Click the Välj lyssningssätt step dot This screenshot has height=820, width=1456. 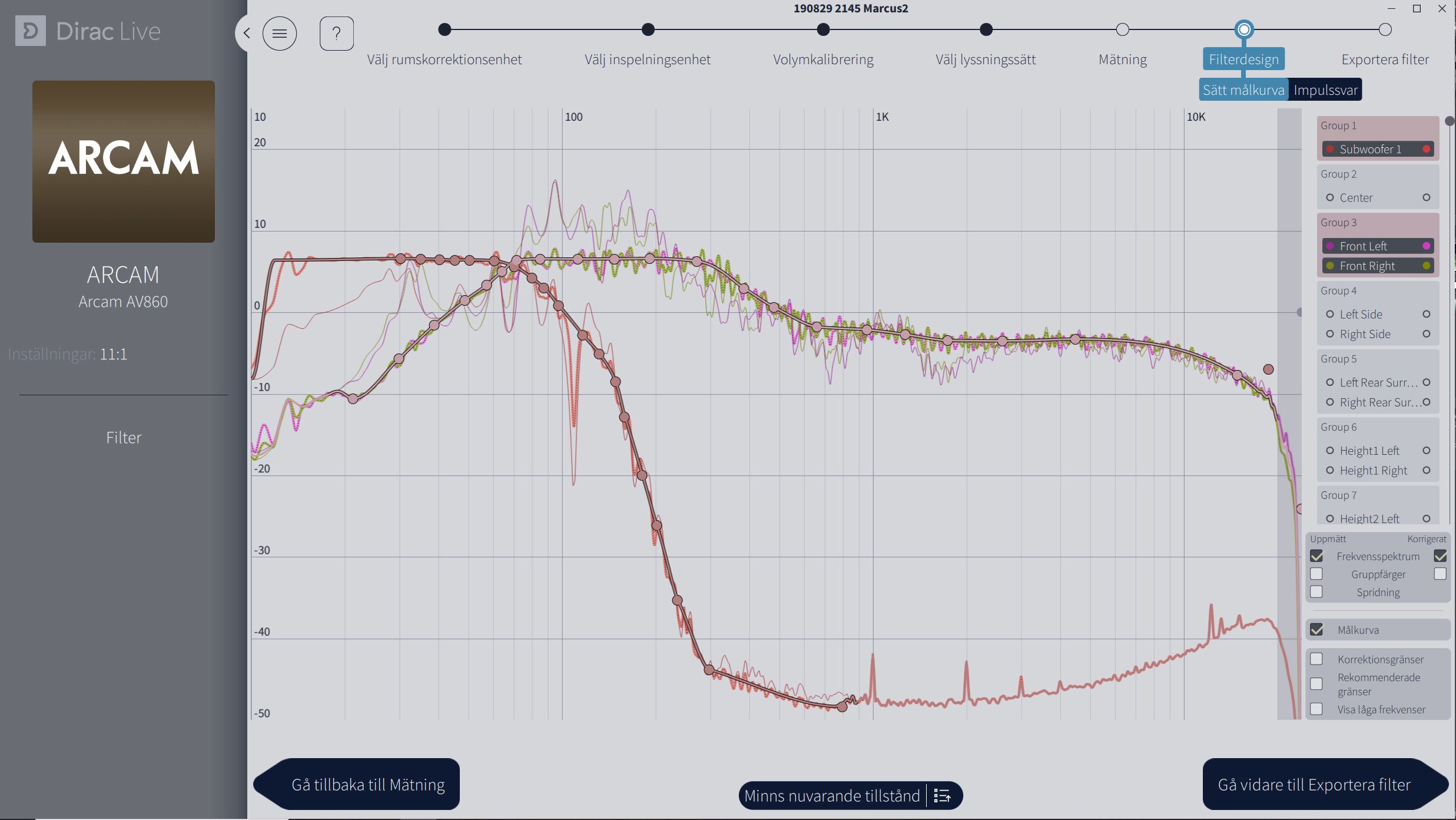[x=986, y=29]
